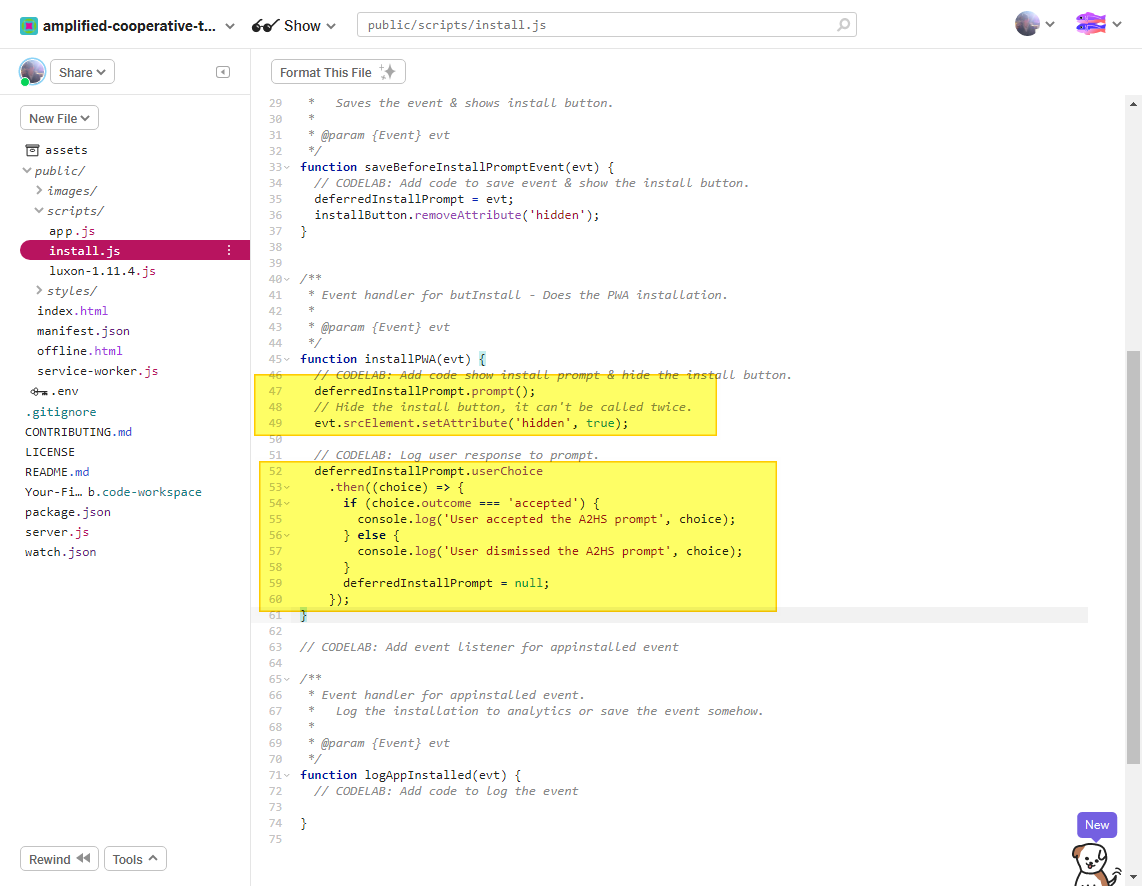Viewport: 1142px width, 886px height.
Task: Fold code at line 33 arrow
Action: pyautogui.click(x=288, y=167)
